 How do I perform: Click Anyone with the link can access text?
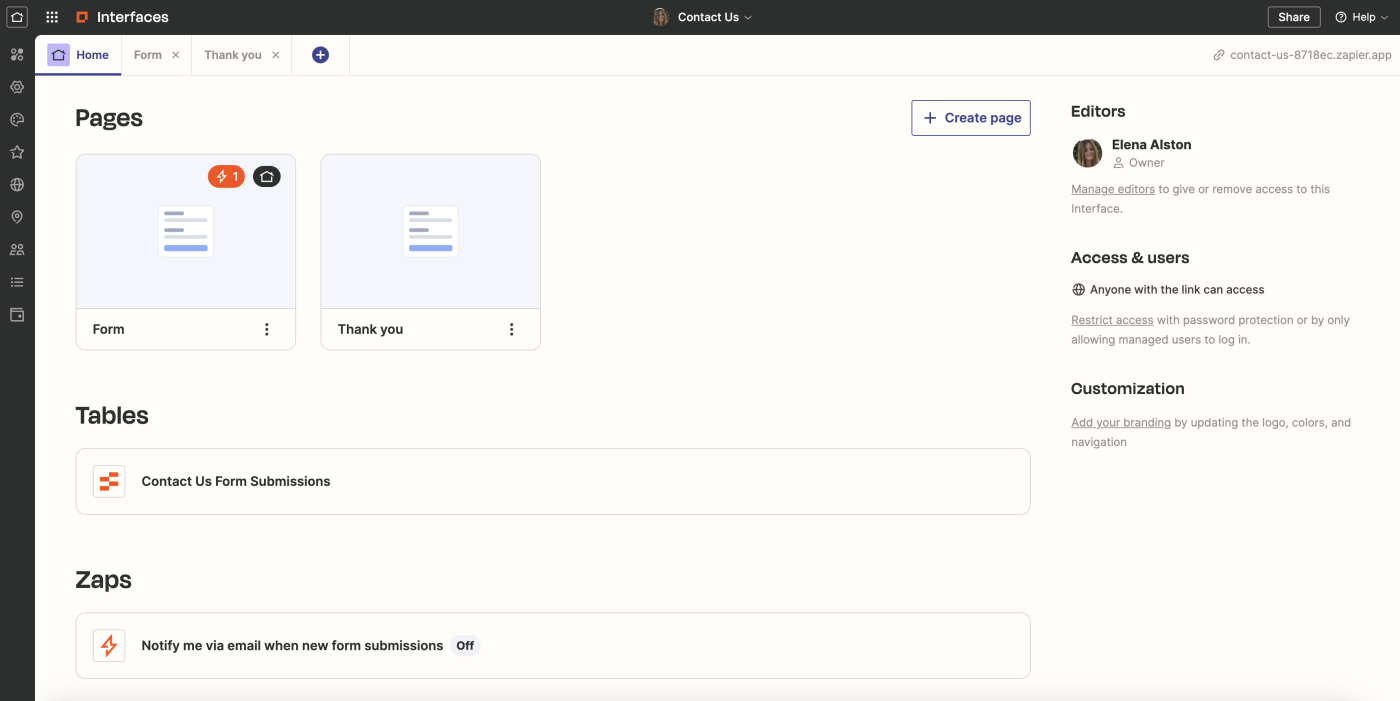[1177, 290]
